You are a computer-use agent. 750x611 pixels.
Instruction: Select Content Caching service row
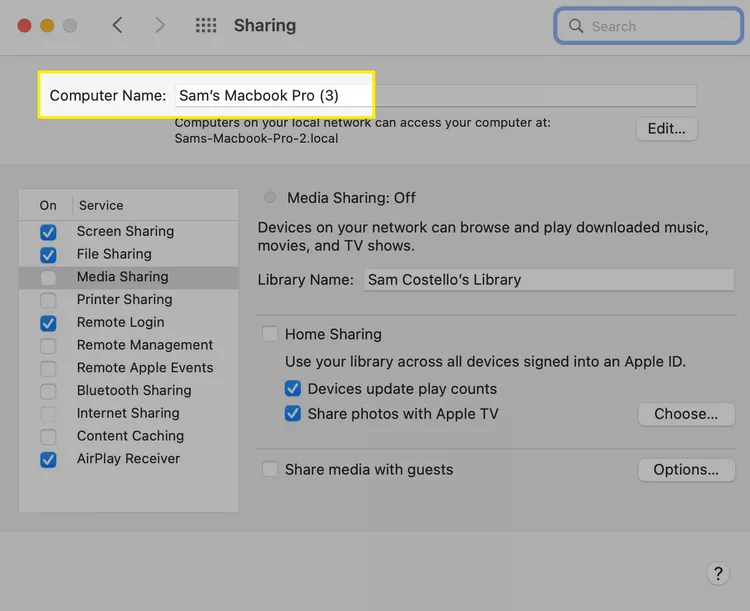point(128,436)
